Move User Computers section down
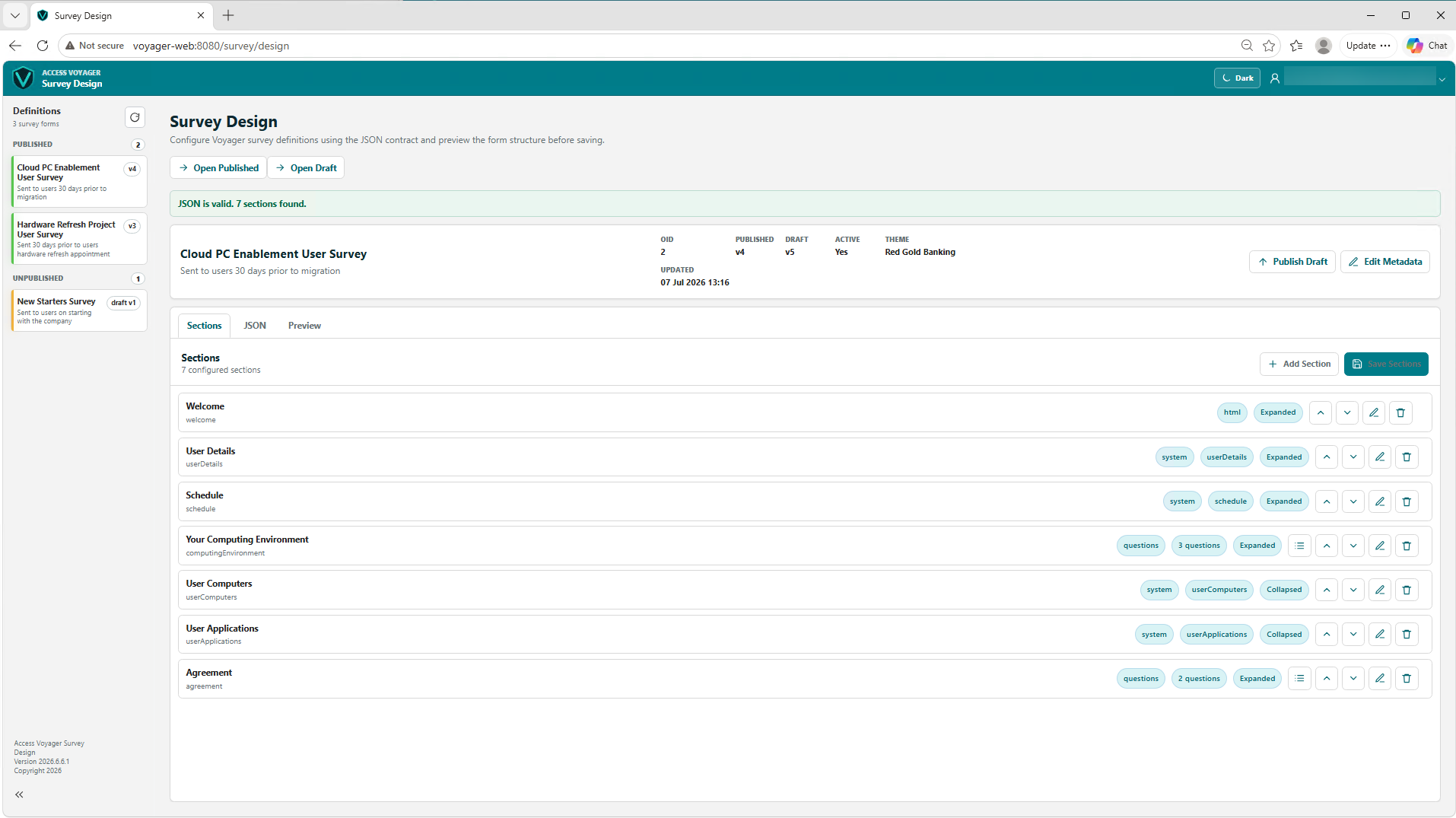Image resolution: width=1456 pixels, height=818 pixels. click(1353, 590)
